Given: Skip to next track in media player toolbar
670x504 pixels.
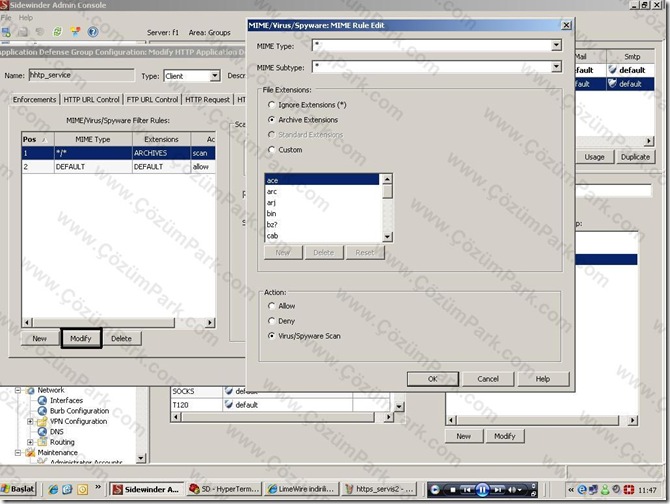Looking at the screenshot, I should click(497, 490).
